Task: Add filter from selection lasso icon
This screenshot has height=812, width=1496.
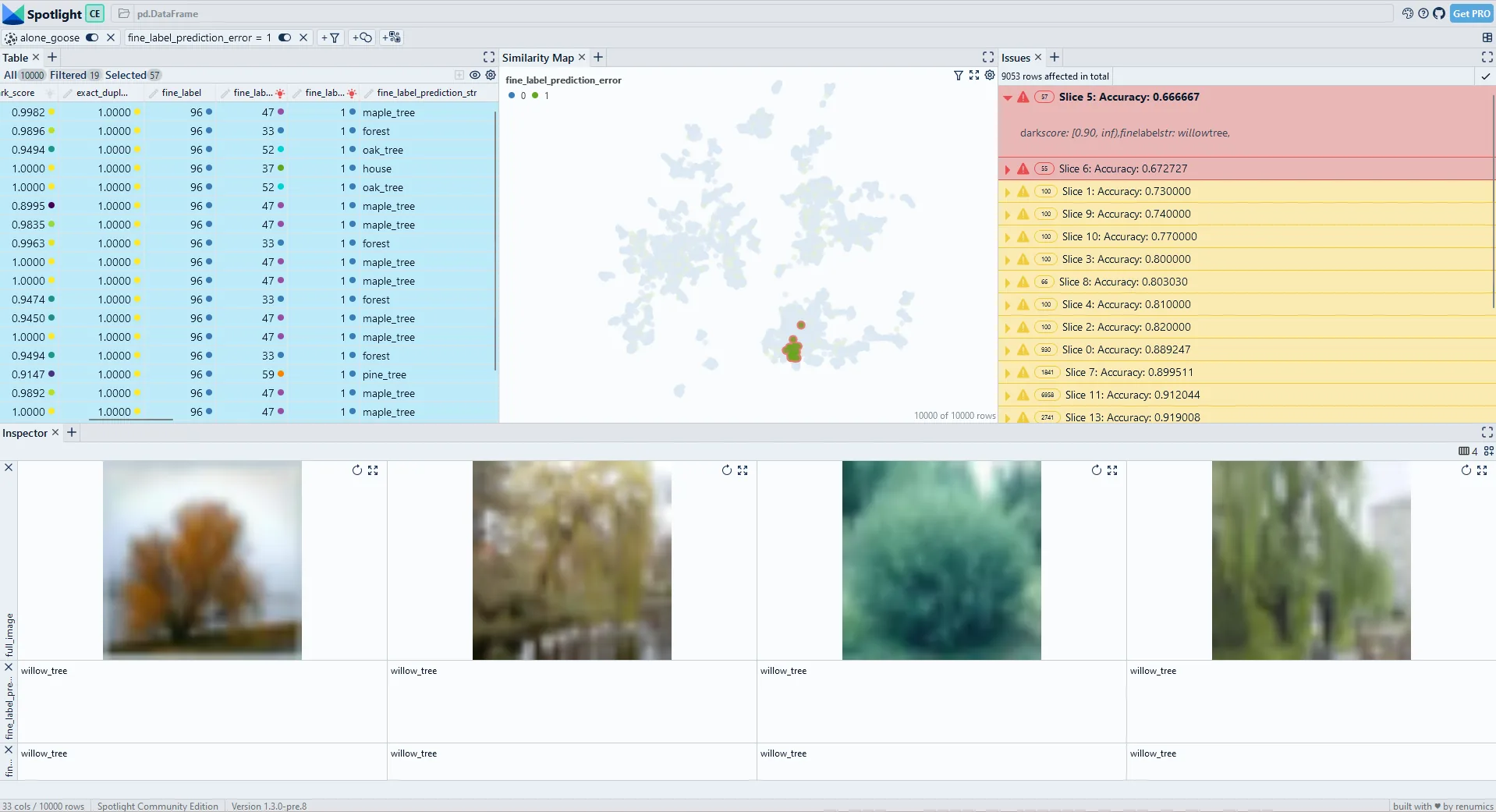Action: pos(362,37)
